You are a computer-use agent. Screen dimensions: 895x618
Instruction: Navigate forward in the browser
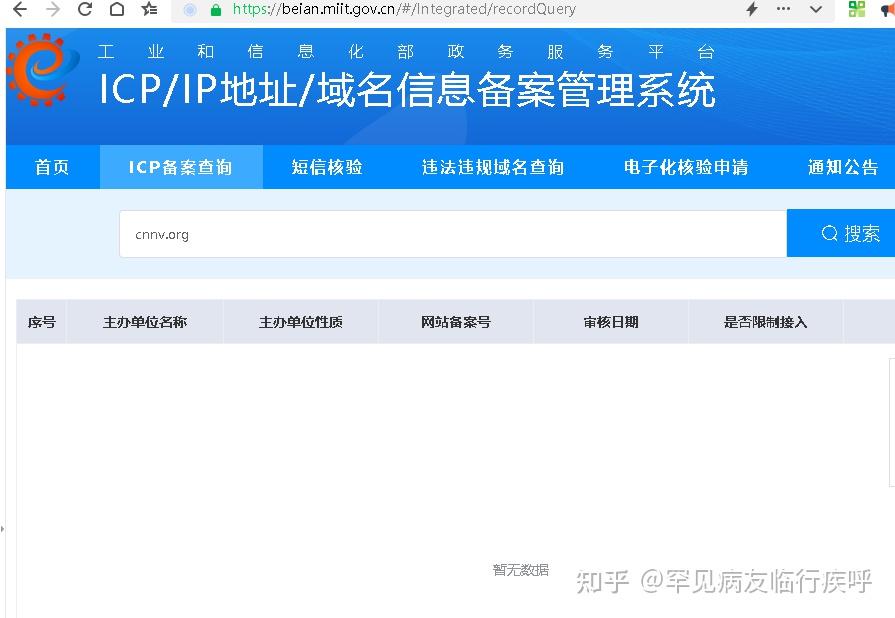[51, 10]
